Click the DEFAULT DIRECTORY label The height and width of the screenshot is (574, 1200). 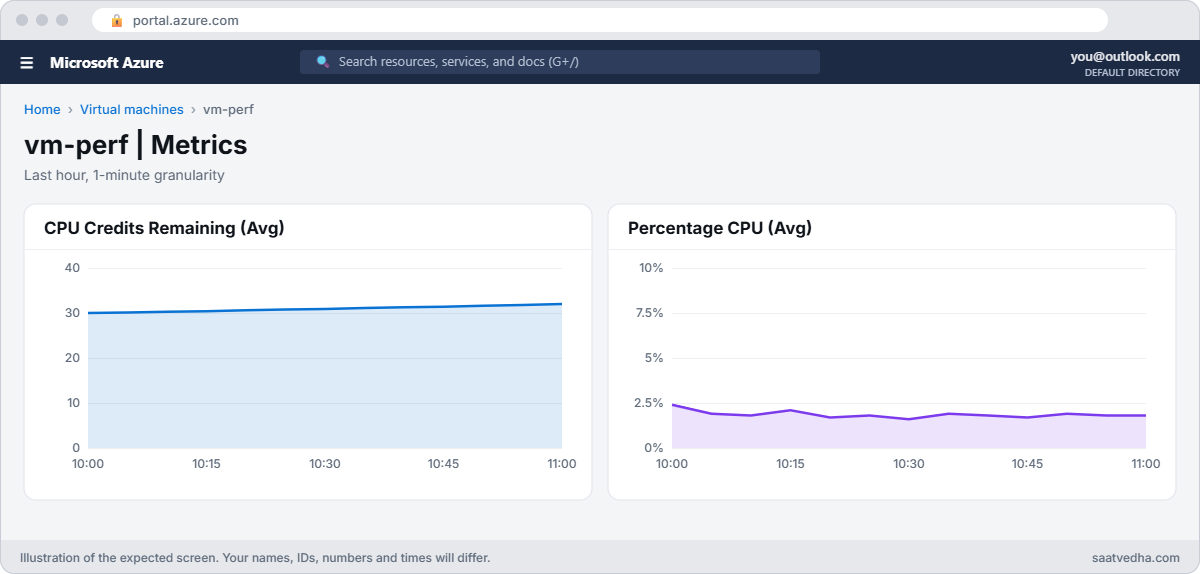coord(1132,73)
